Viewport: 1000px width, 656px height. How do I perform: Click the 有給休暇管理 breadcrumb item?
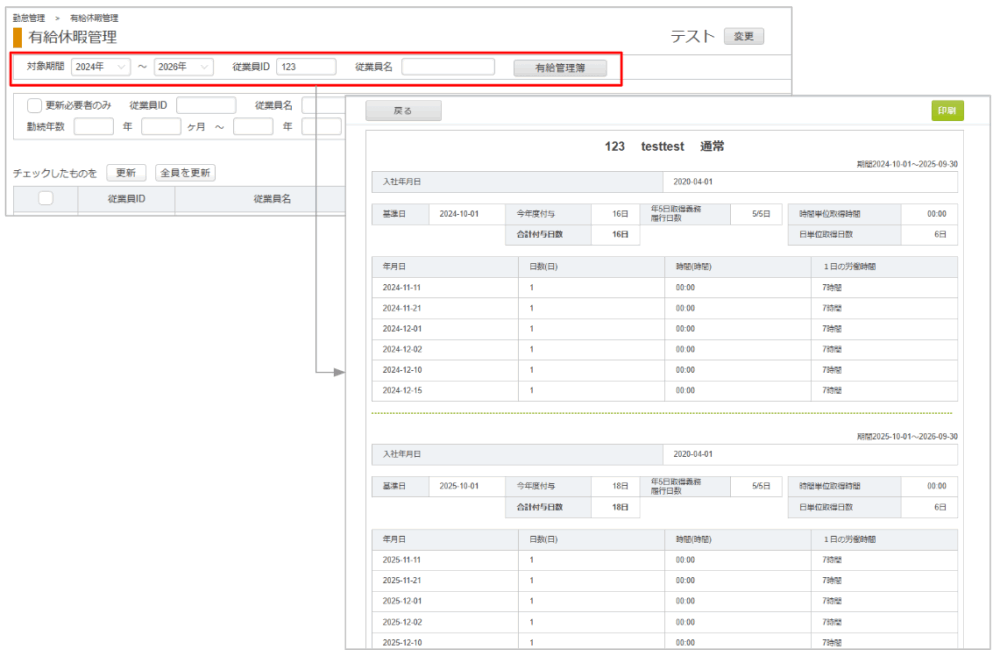[94, 18]
